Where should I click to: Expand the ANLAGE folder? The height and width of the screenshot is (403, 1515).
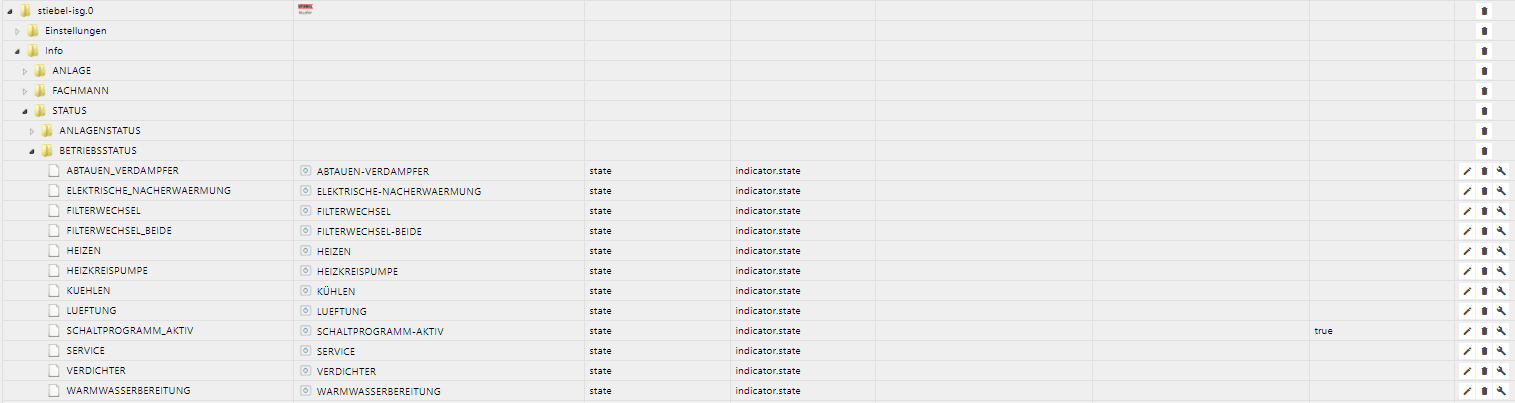(x=25, y=71)
